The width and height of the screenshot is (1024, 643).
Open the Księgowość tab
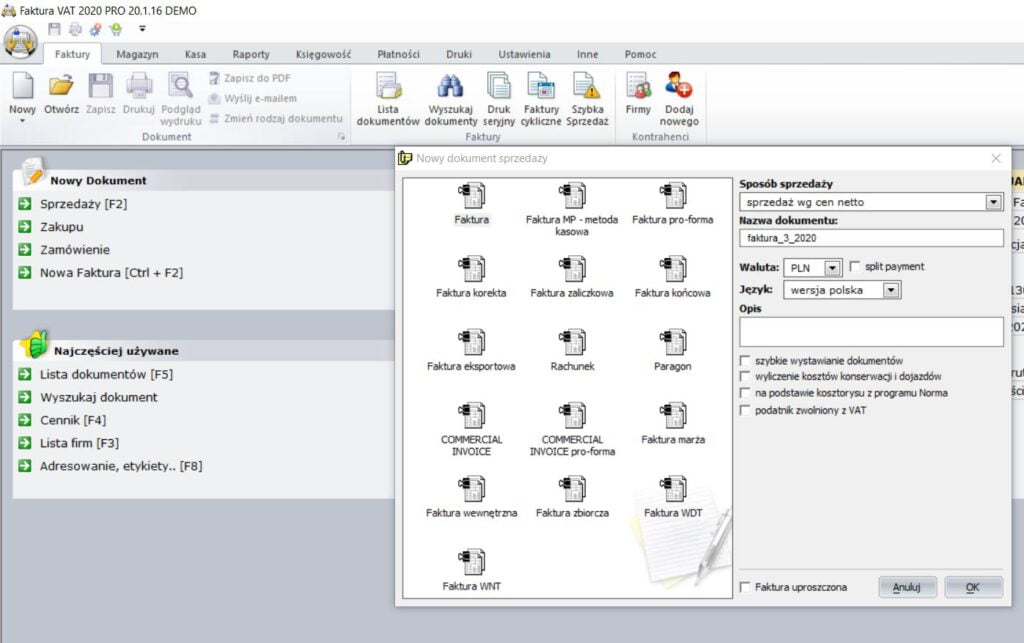[323, 54]
